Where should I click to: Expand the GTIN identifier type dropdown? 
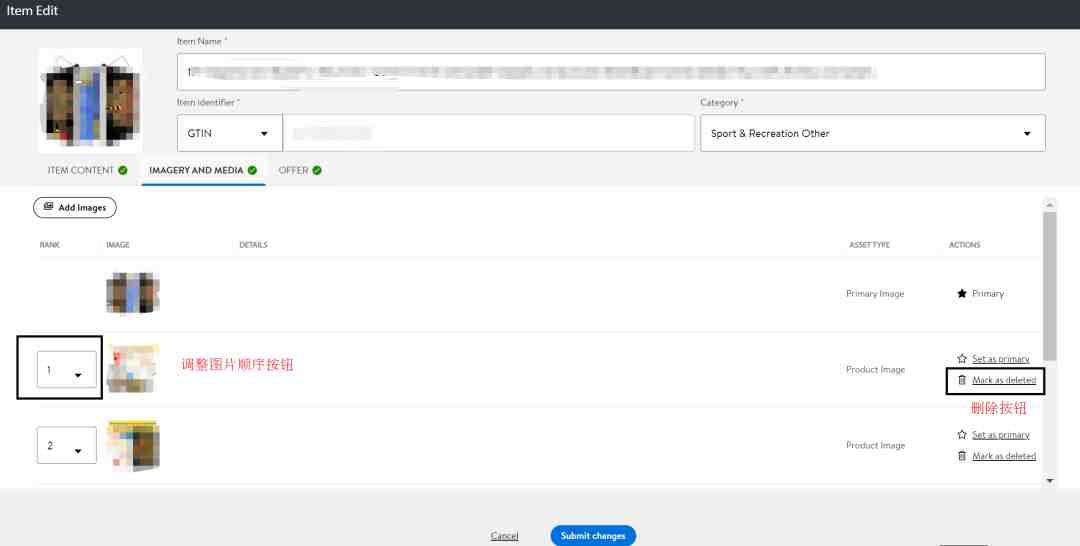(x=229, y=133)
